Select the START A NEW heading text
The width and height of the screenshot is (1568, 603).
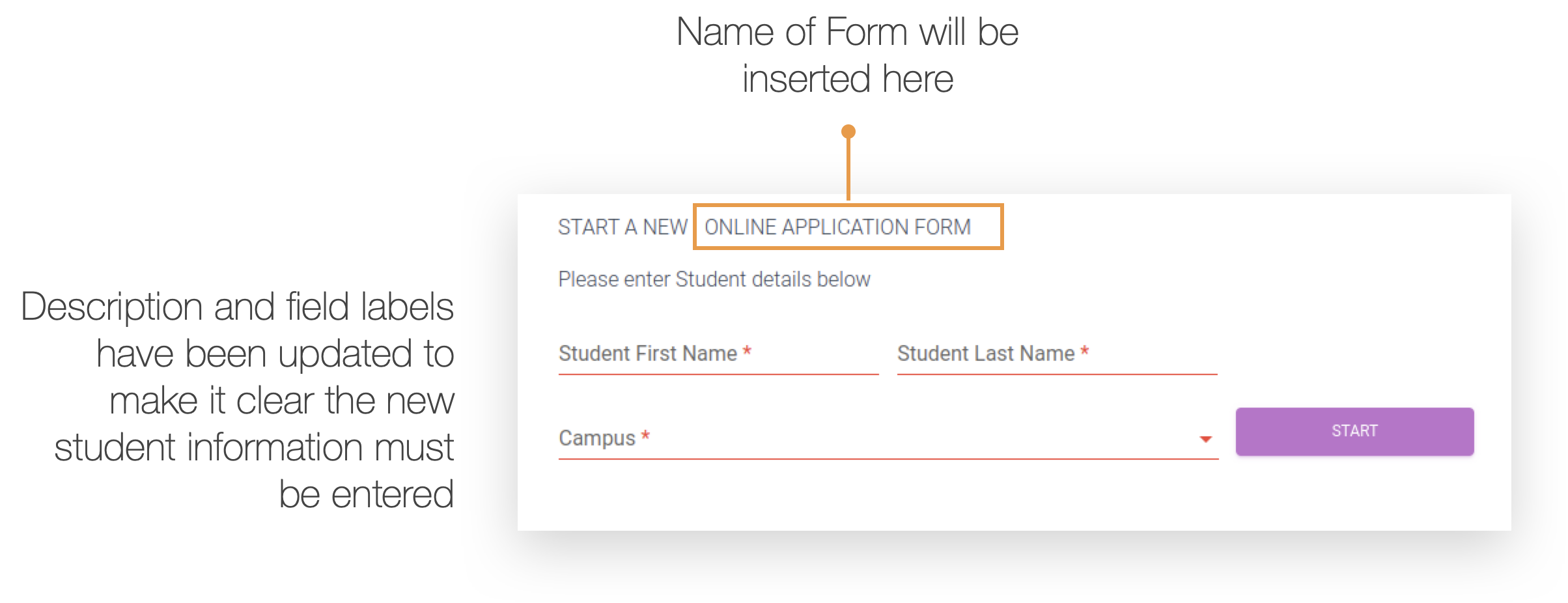point(622,227)
